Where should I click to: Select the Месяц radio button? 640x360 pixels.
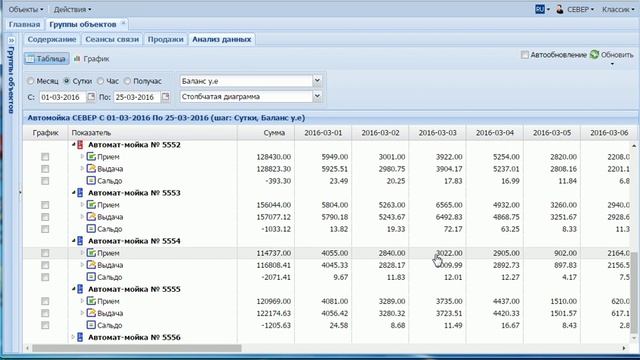tap(30, 81)
